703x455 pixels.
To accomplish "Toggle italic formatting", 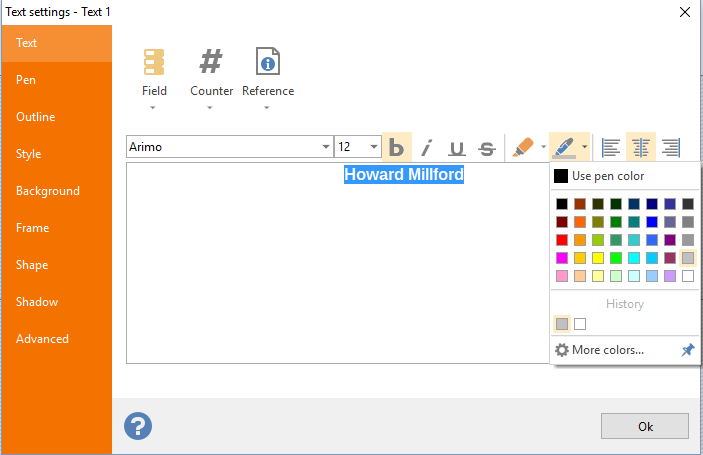I will [426, 147].
